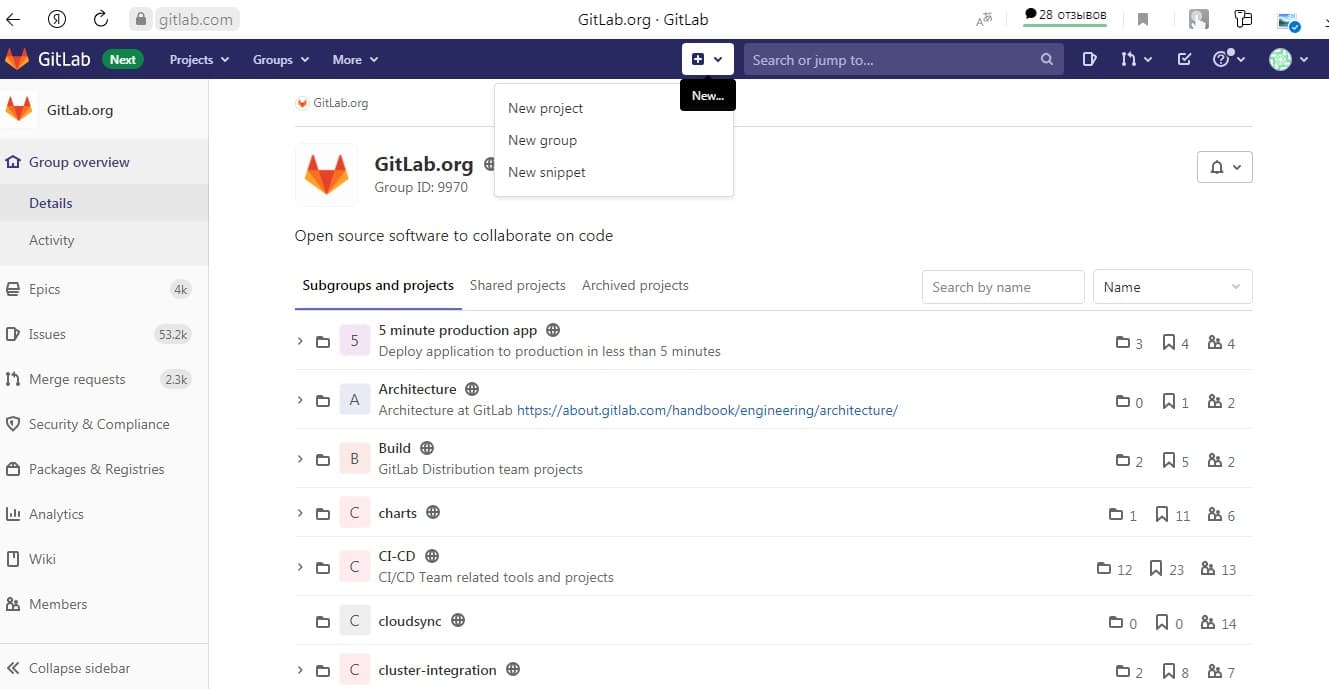This screenshot has width=1329, height=689.
Task: Expand the CI-CD subgroup
Action: coord(300,568)
